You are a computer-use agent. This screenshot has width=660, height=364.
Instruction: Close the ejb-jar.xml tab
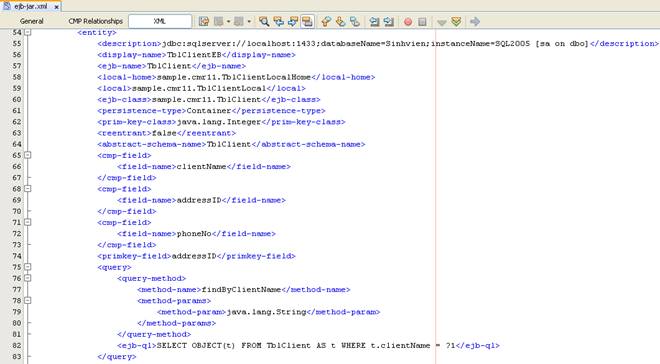click(56, 7)
